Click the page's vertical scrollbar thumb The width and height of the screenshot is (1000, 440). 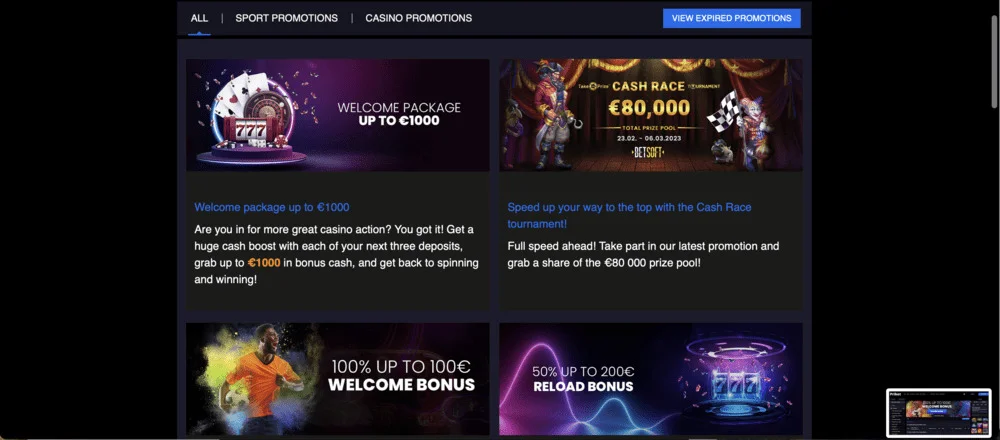pos(994,61)
